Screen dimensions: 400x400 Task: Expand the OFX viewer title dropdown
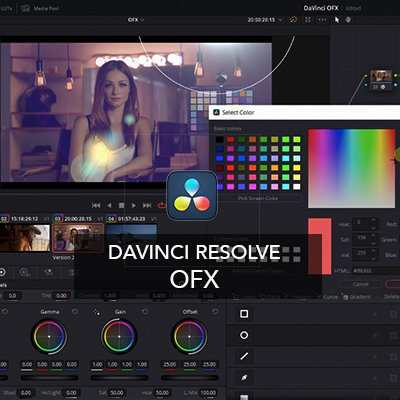(x=136, y=20)
